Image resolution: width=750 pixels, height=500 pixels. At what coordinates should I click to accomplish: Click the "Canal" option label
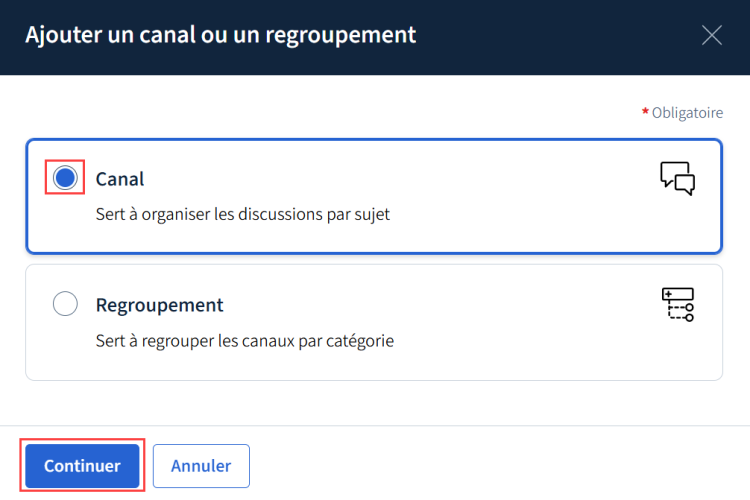(x=120, y=179)
